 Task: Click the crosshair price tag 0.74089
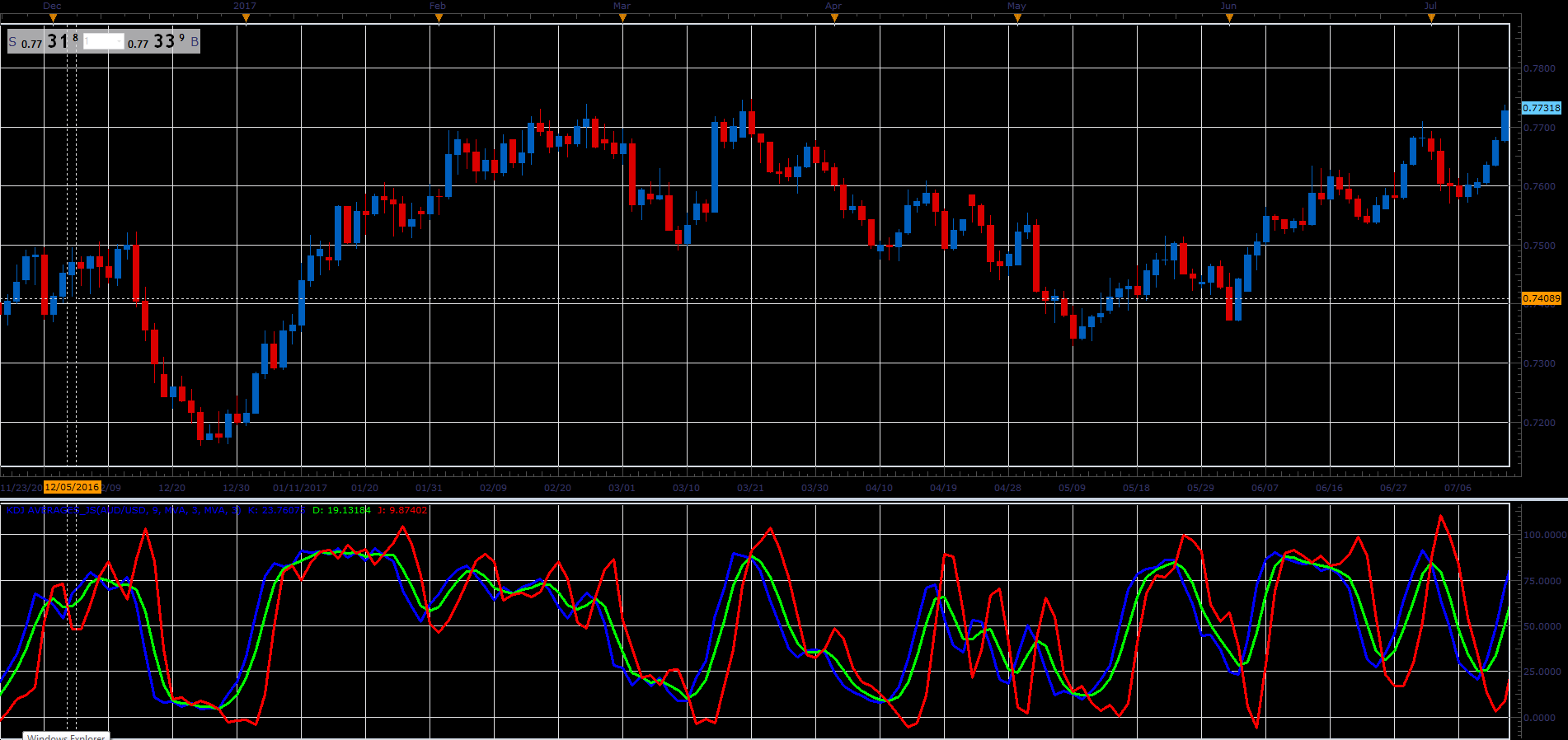click(x=1541, y=298)
